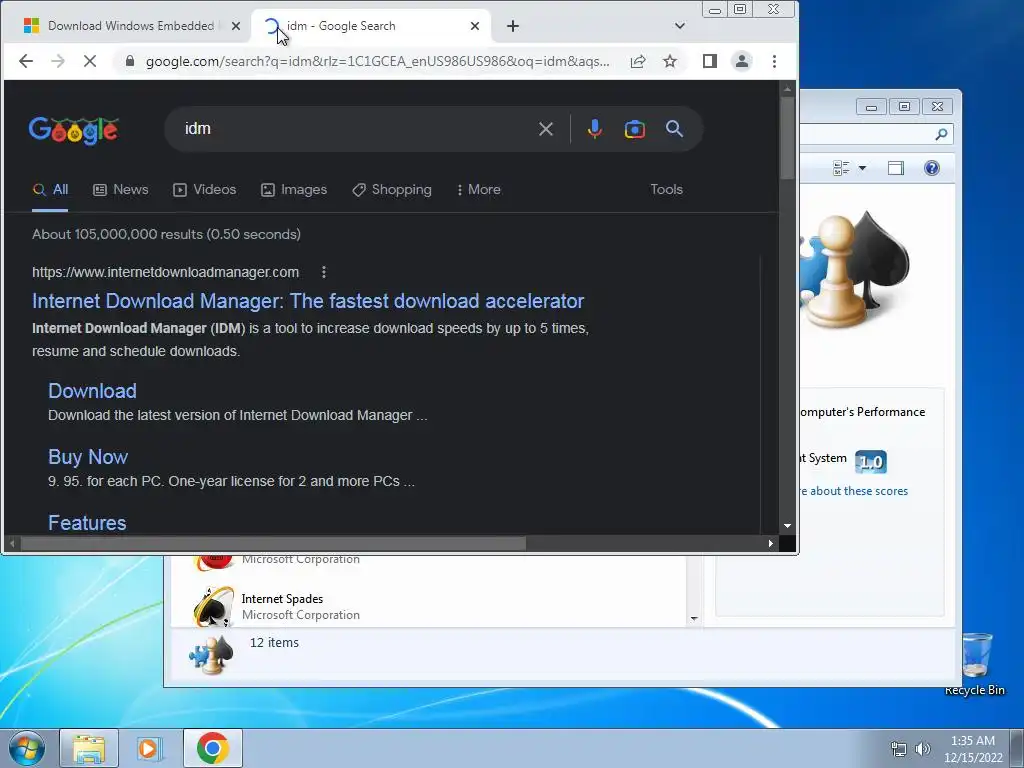The width and height of the screenshot is (1024, 768).
Task: Switch to Shopping results
Action: [392, 190]
